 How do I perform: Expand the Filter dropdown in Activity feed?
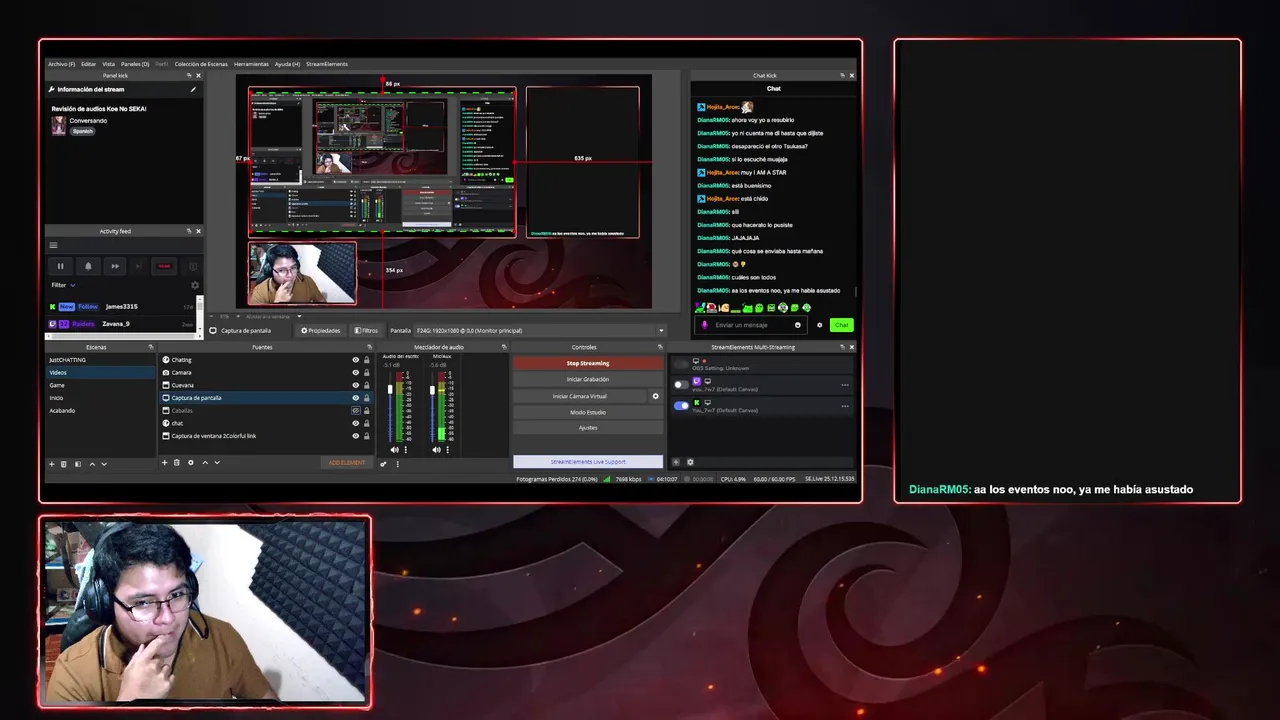pyautogui.click(x=64, y=285)
